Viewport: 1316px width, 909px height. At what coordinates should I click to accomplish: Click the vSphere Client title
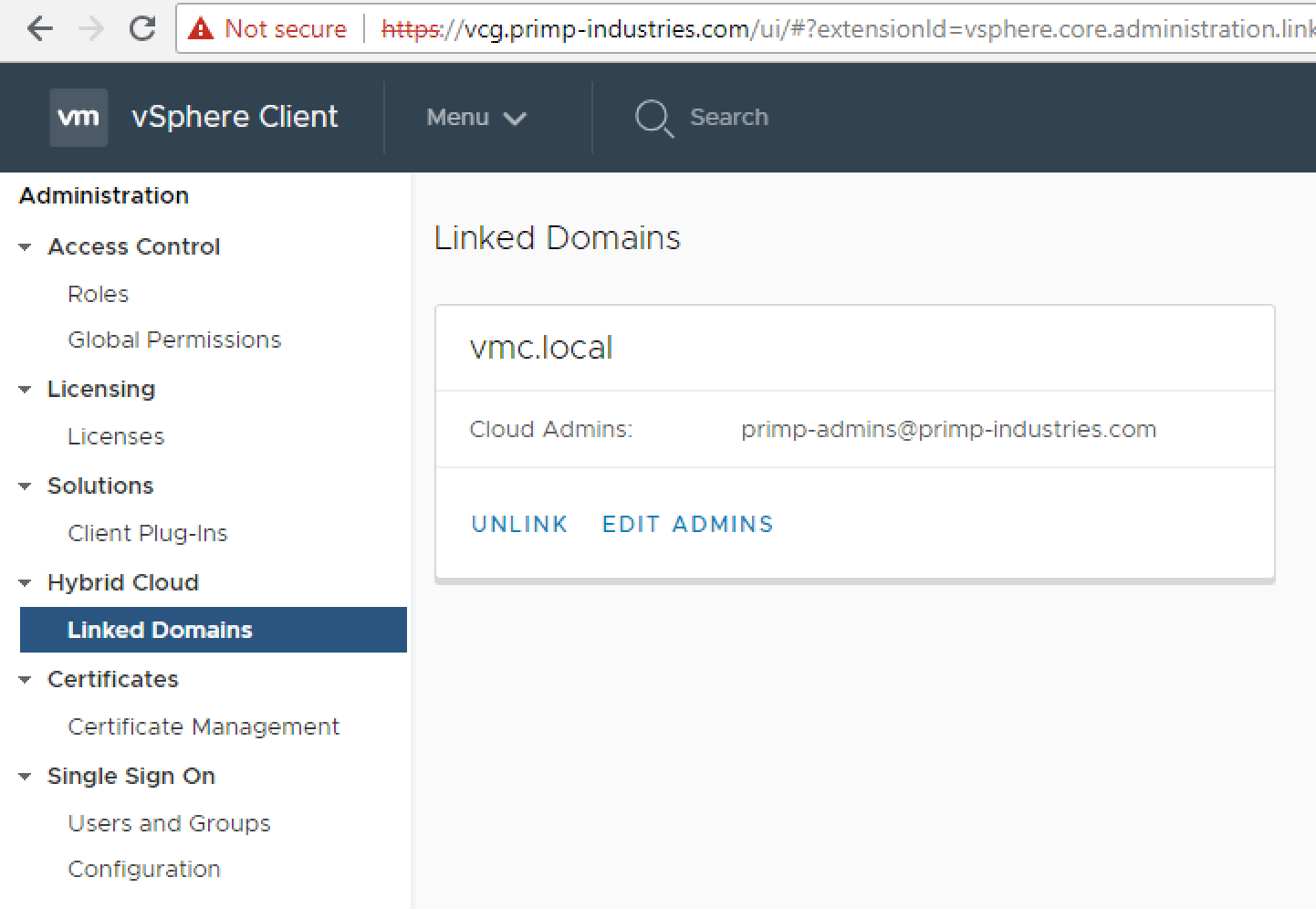235,117
